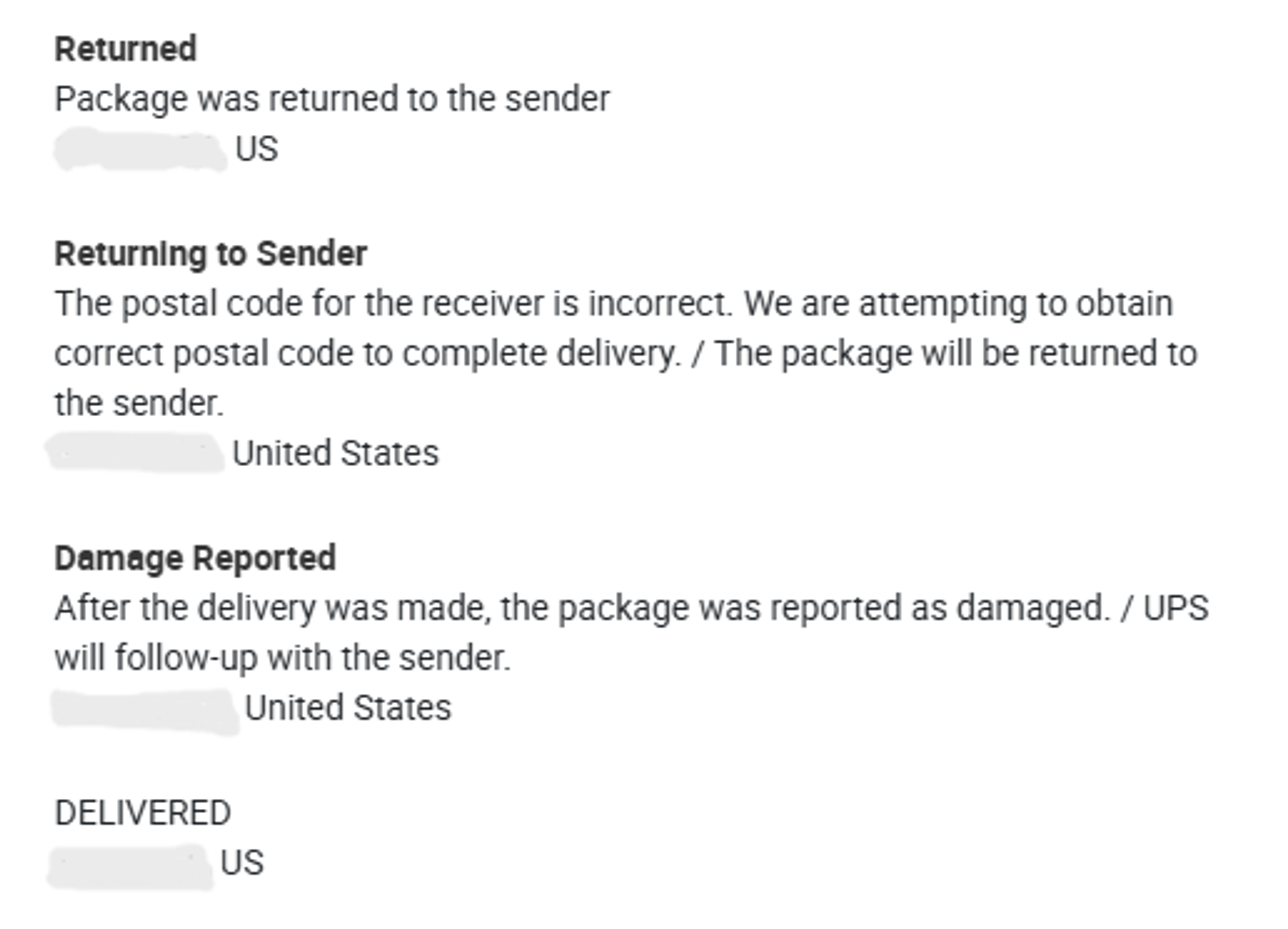Click "US" in the Returned entry
This screenshot has height=929, width=1288.
click(256, 149)
